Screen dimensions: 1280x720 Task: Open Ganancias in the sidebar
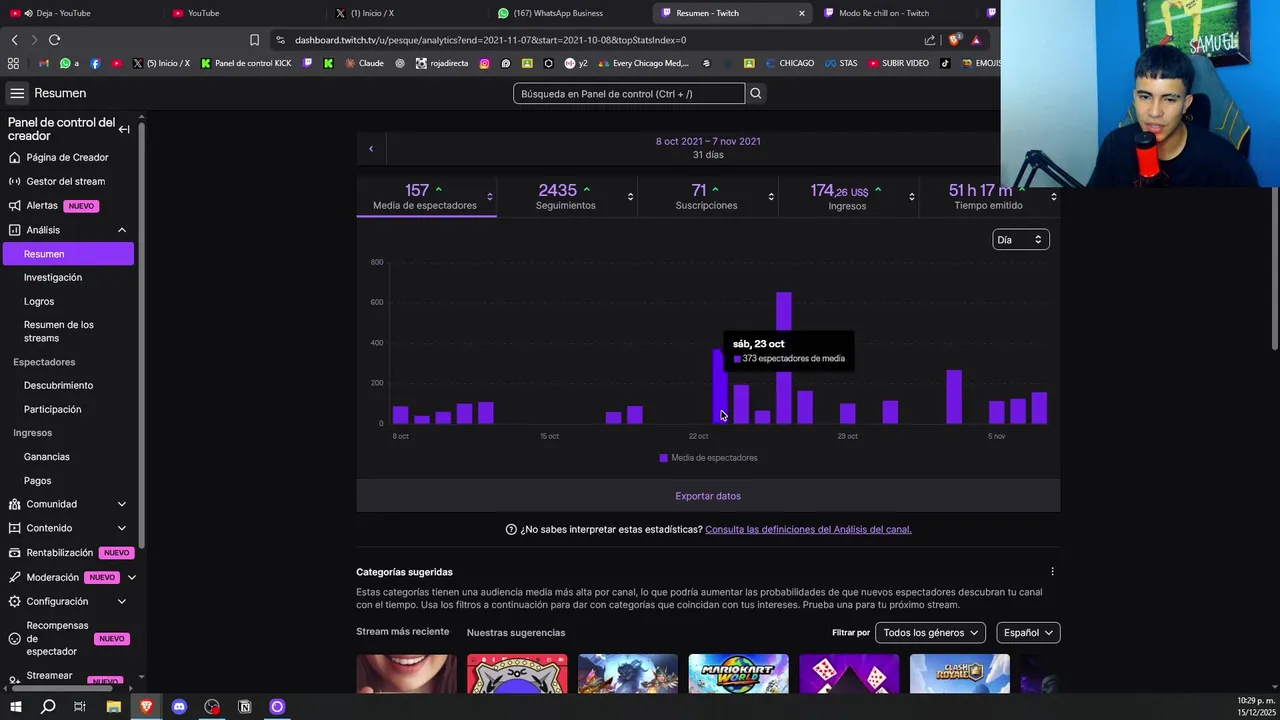click(x=47, y=457)
